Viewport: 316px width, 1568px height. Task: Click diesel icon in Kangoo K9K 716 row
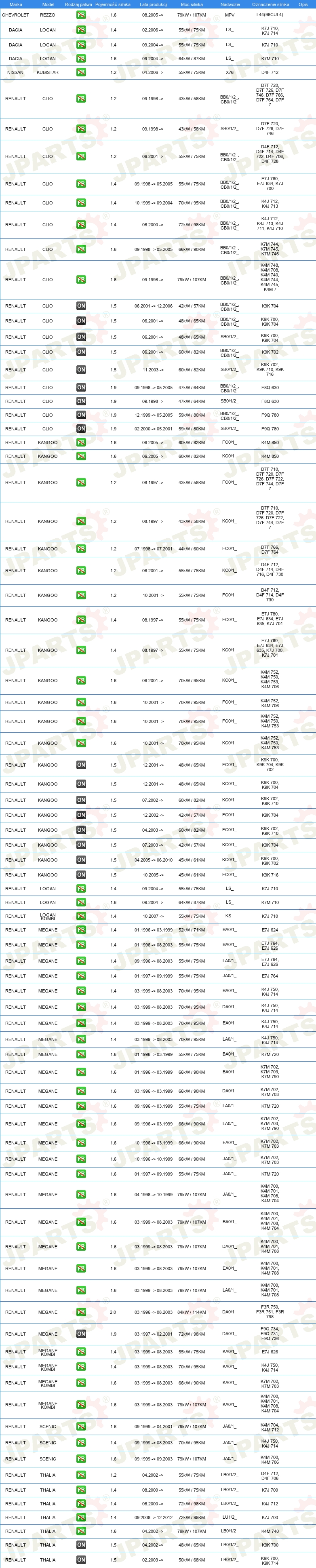click(81, 875)
